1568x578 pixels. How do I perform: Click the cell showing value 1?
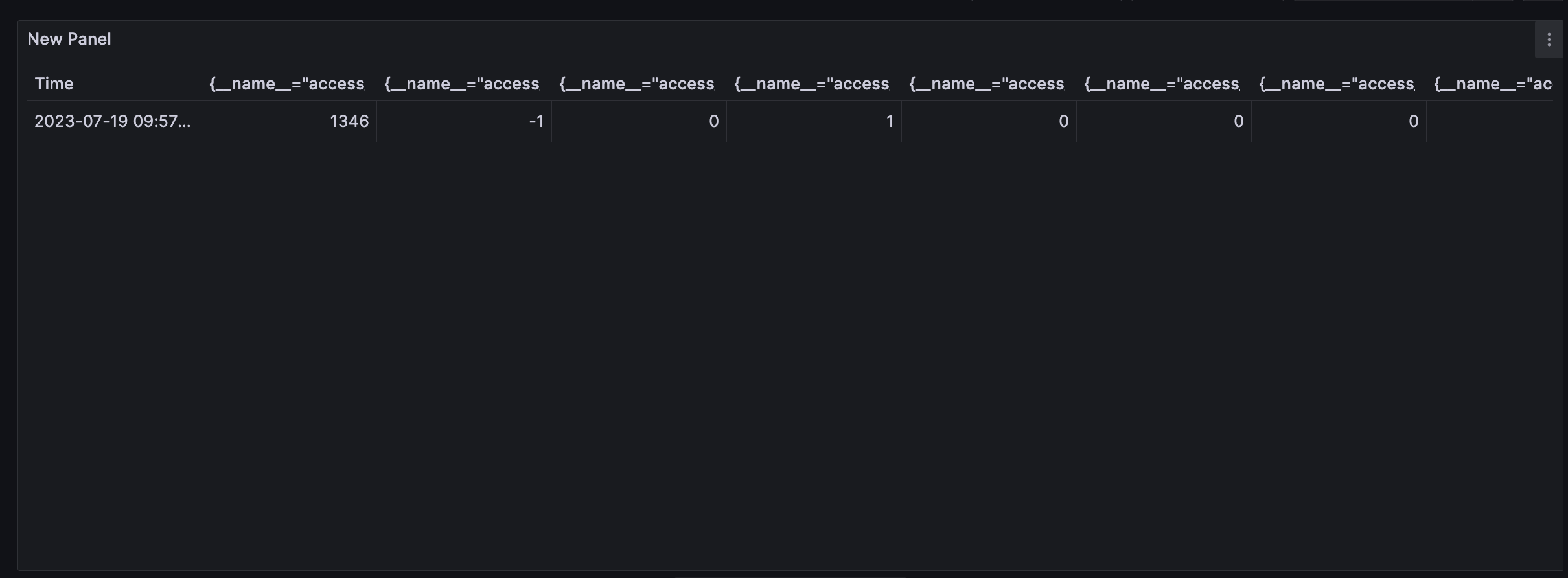tap(890, 121)
